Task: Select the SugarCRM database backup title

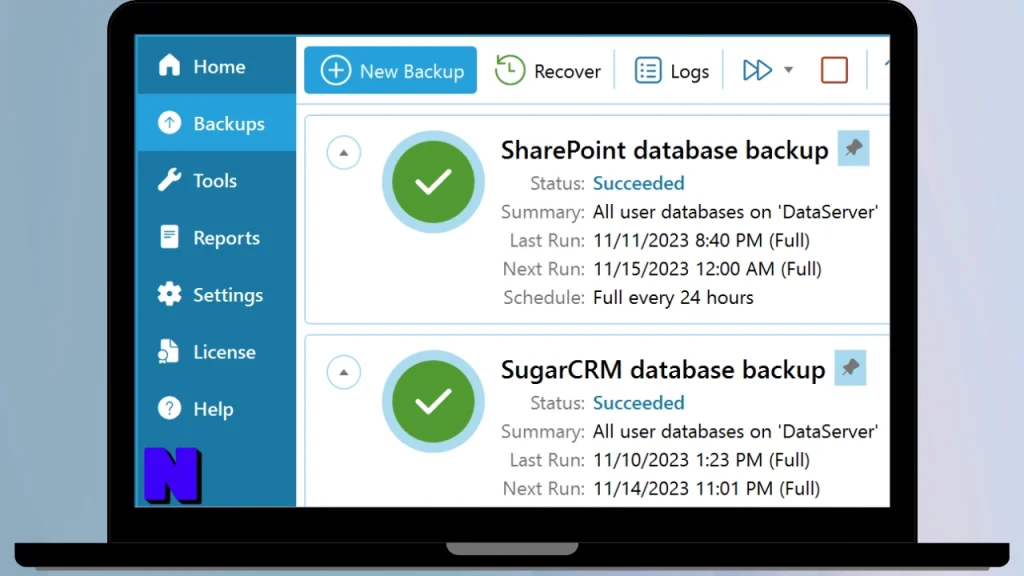Action: pyautogui.click(x=663, y=370)
